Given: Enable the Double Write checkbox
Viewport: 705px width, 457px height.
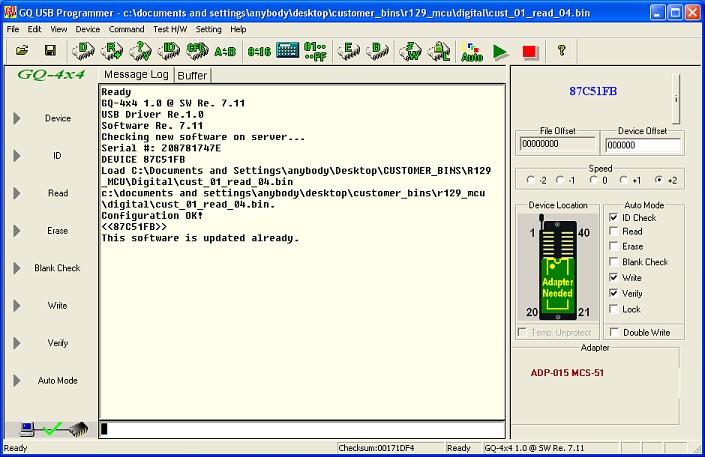Looking at the screenshot, I should tap(613, 332).
